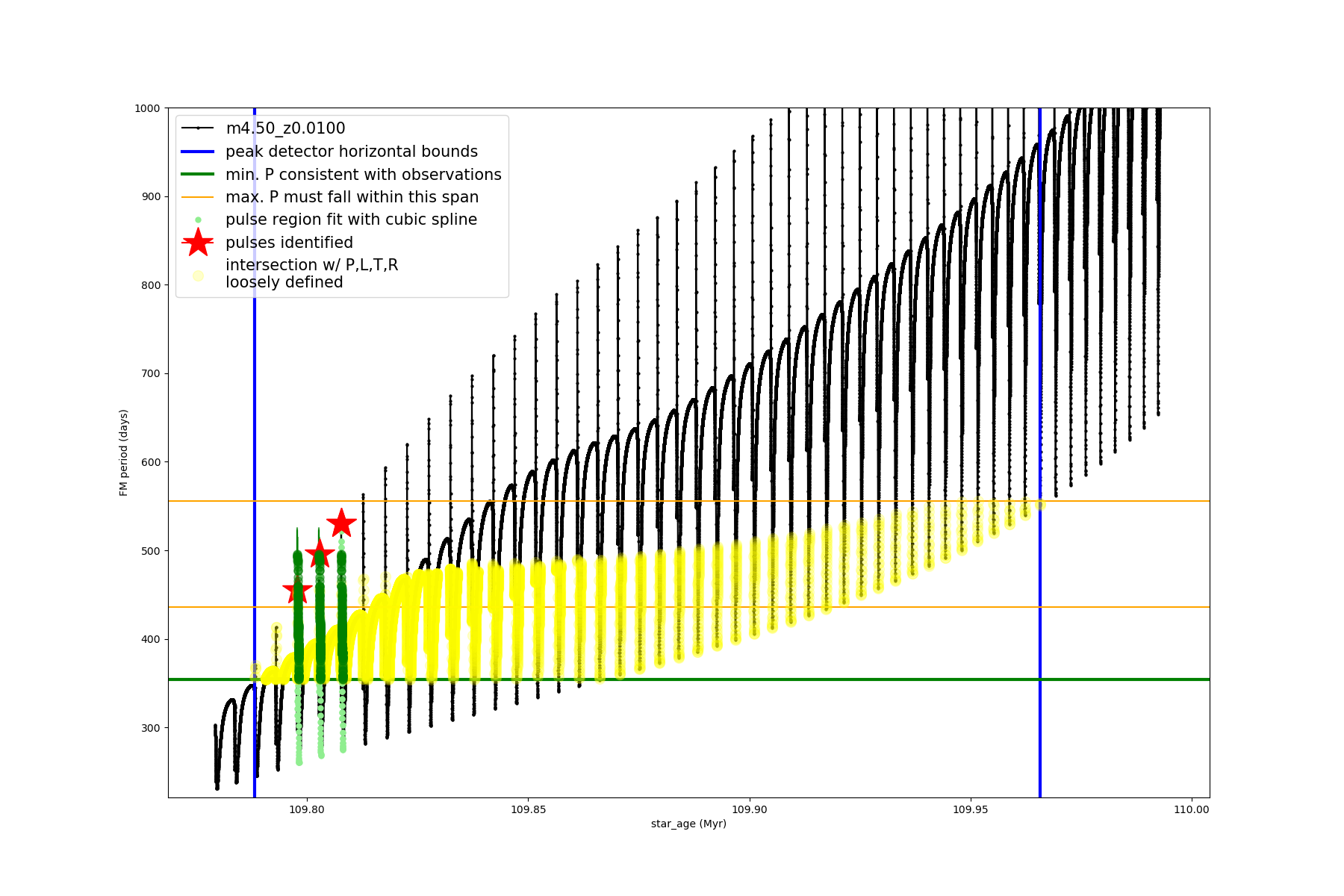
Task: Click the black line sample for m4.50_z0.0100
Action: [198, 128]
